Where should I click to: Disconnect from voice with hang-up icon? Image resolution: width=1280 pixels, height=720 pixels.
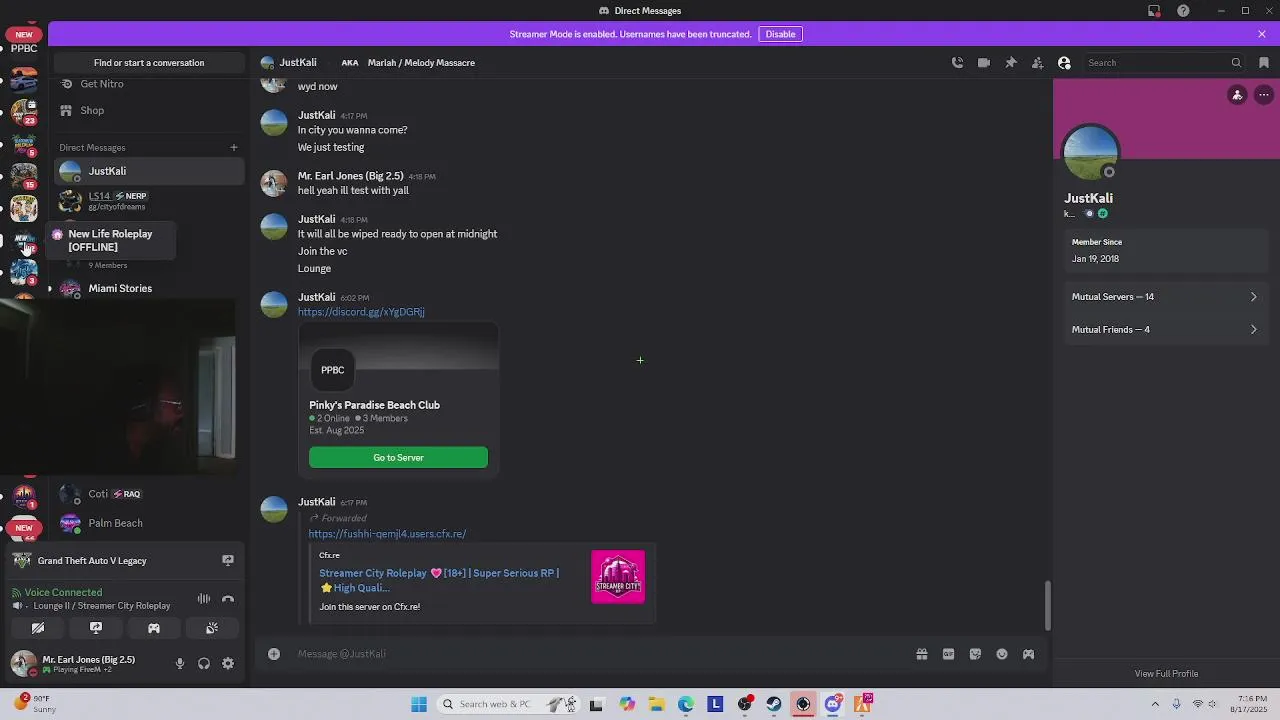(x=228, y=599)
